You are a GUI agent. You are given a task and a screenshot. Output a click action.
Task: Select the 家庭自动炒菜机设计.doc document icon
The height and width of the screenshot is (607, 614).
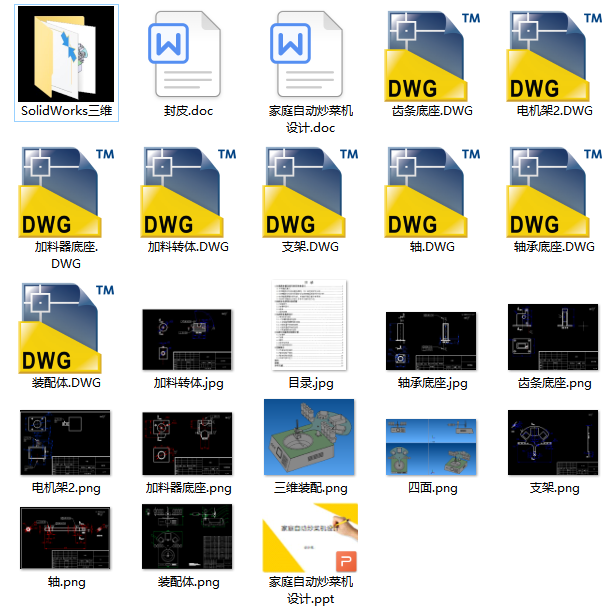(307, 54)
